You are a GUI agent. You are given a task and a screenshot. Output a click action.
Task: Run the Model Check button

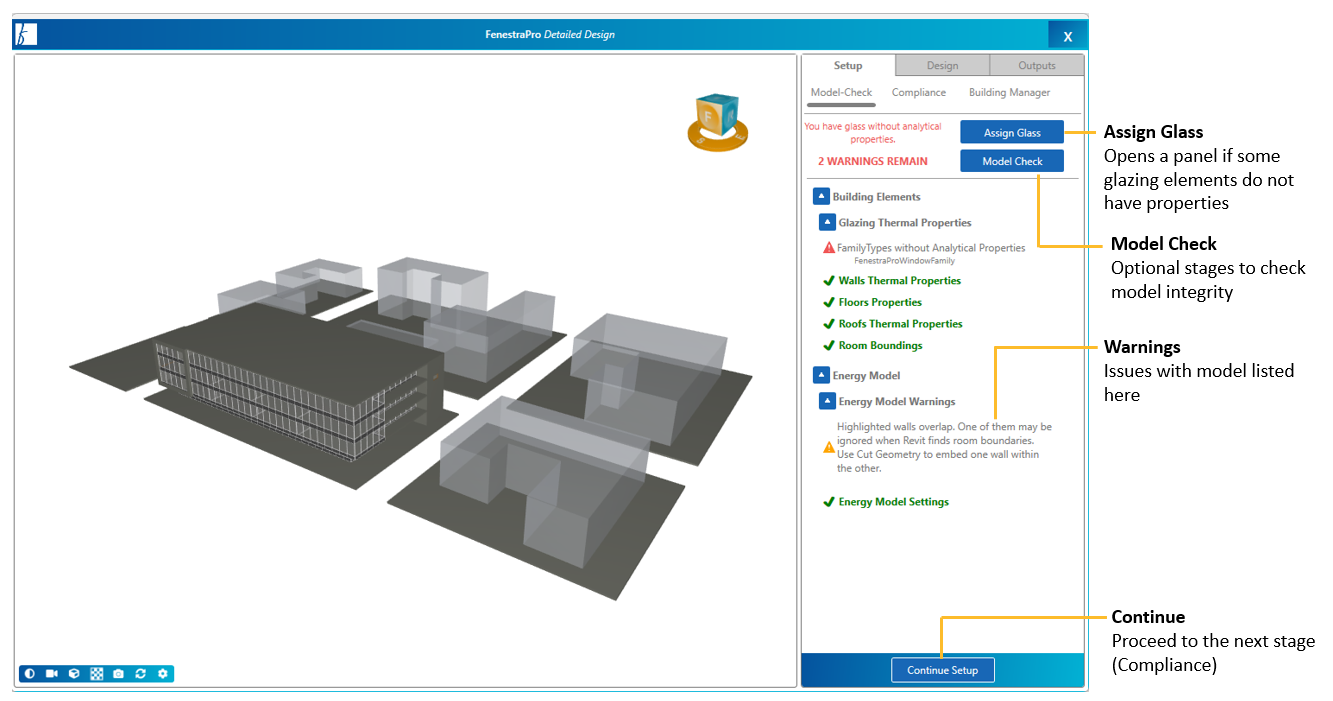(1012, 161)
